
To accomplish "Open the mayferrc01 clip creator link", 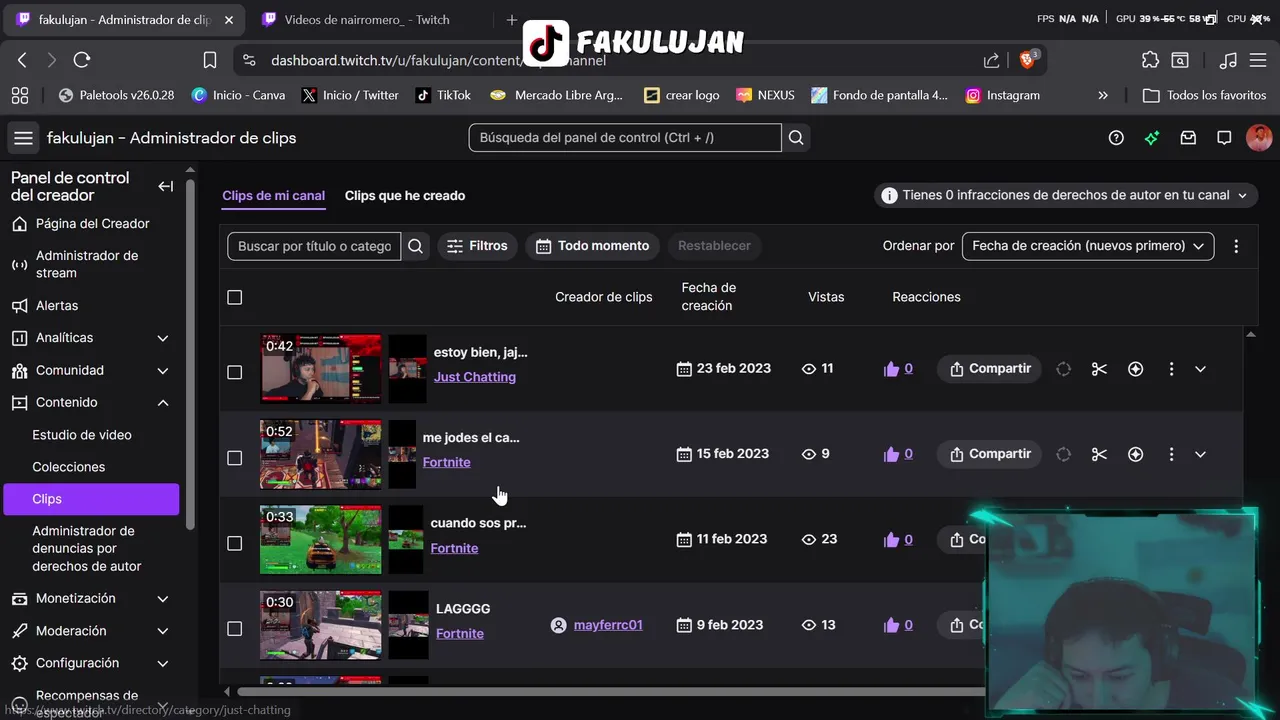I will pyautogui.click(x=608, y=625).
